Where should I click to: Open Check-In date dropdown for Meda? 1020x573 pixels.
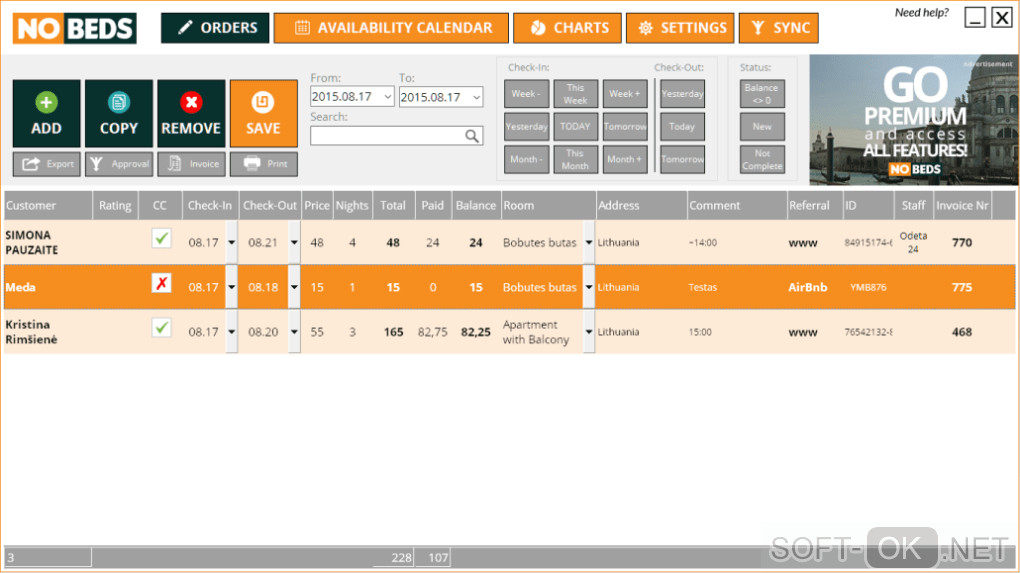click(x=232, y=287)
